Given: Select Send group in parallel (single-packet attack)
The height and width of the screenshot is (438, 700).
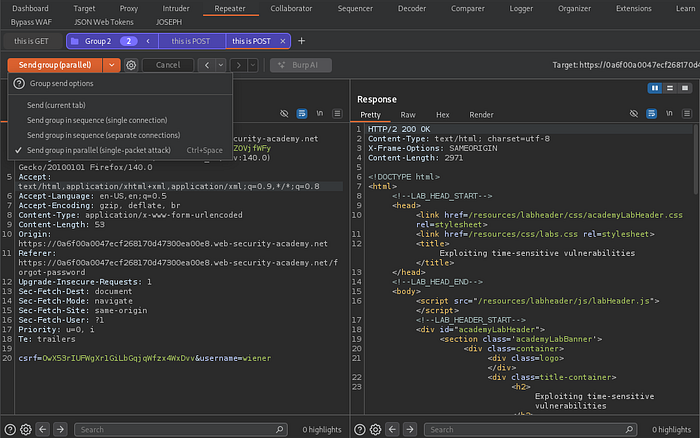Looking at the screenshot, I should pyautogui.click(x=99, y=150).
